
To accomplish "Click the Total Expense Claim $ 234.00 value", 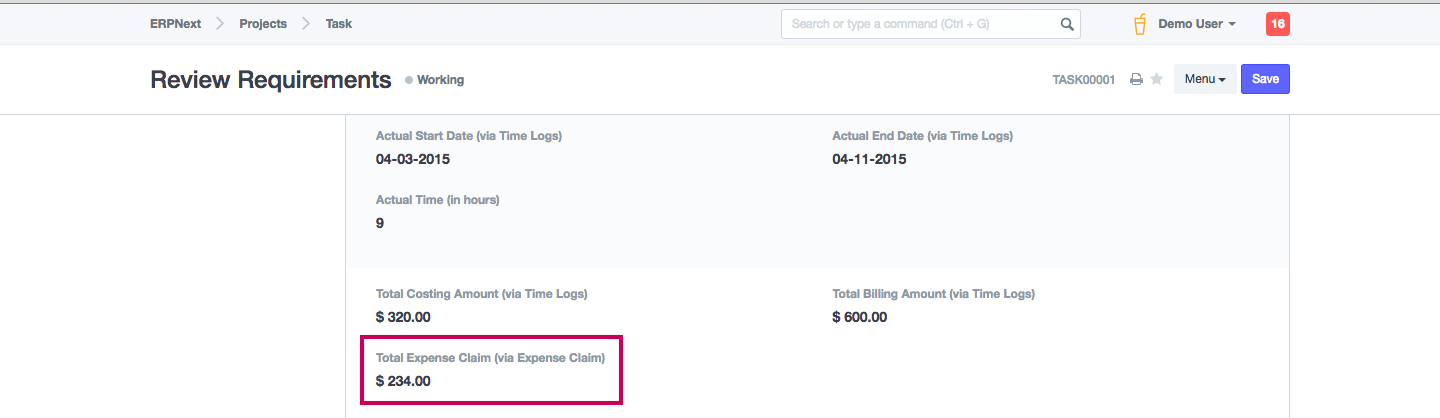I will click(403, 381).
